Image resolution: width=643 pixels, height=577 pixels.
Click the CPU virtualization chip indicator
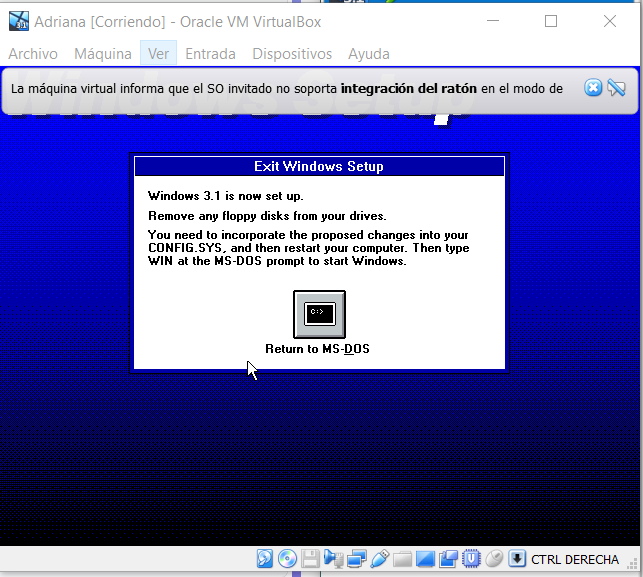[x=471, y=559]
